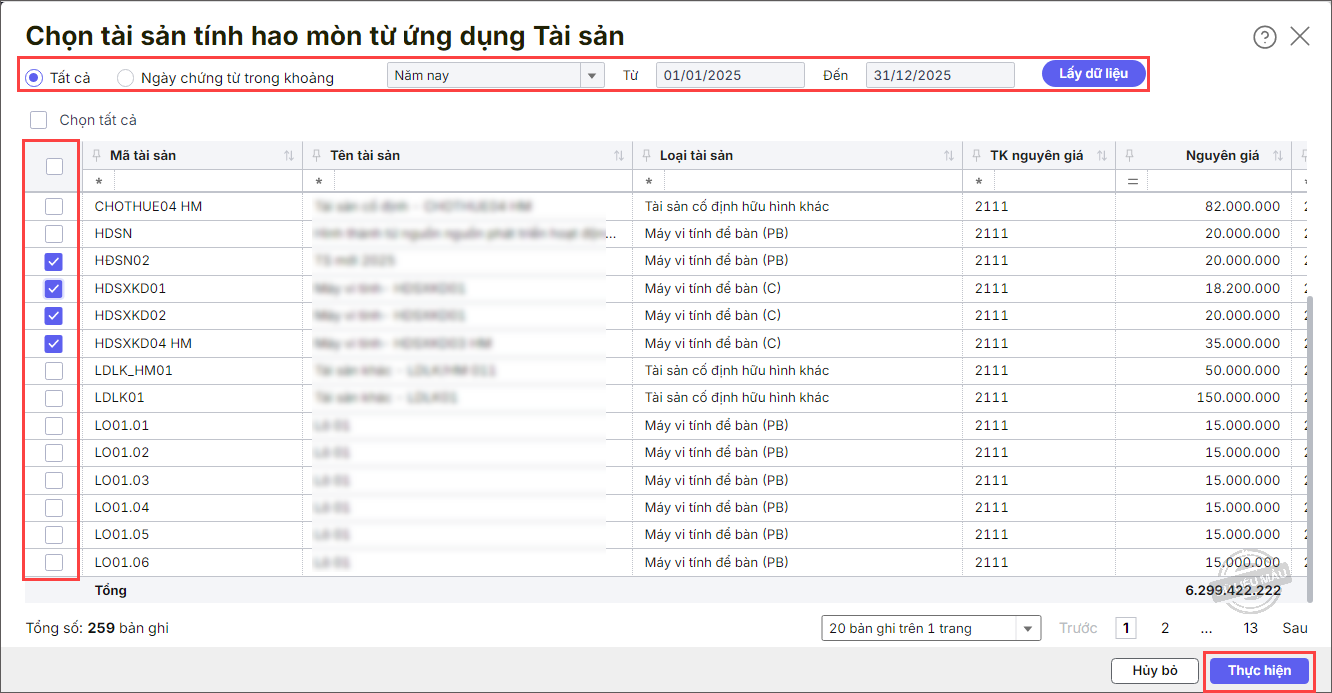Click sort arrows on Loại tài sản column
The image size is (1332, 693).
point(949,156)
